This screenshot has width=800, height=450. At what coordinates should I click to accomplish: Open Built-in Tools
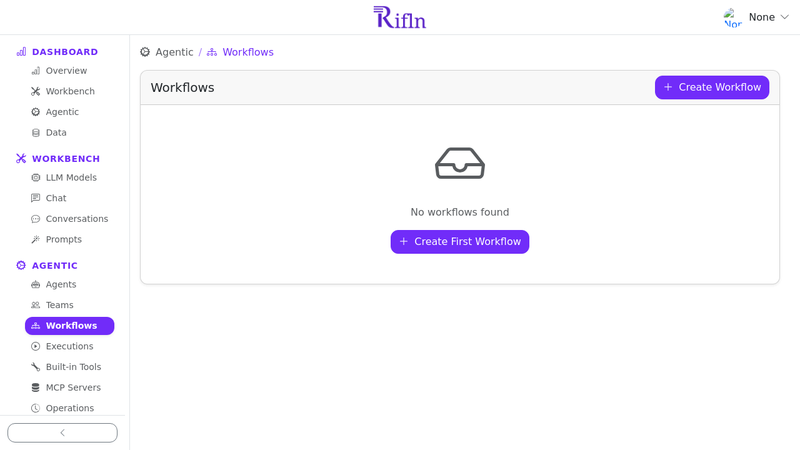(73, 367)
